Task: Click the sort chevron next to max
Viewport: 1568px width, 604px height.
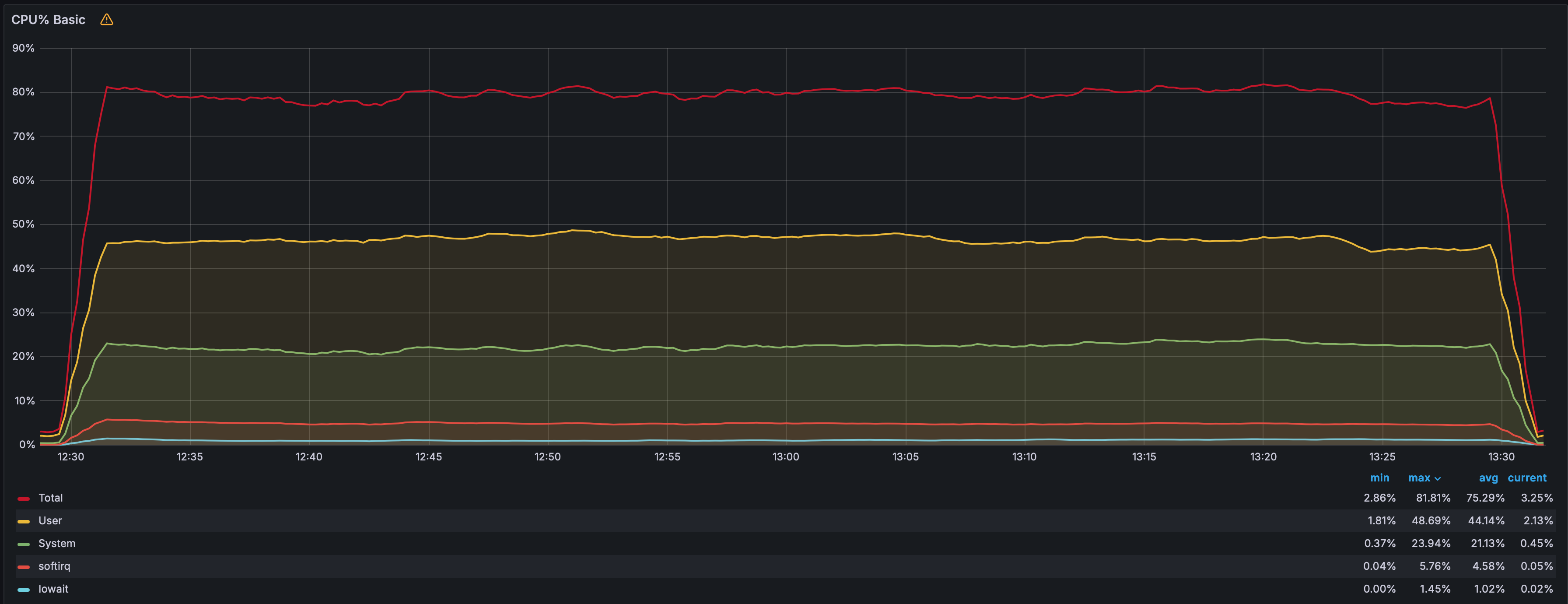Action: [x=1438, y=478]
